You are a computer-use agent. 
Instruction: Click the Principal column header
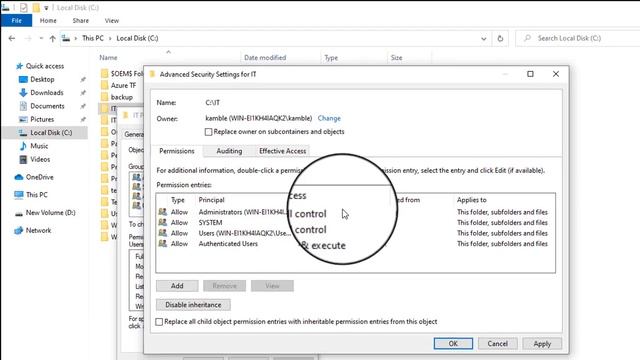(211, 200)
